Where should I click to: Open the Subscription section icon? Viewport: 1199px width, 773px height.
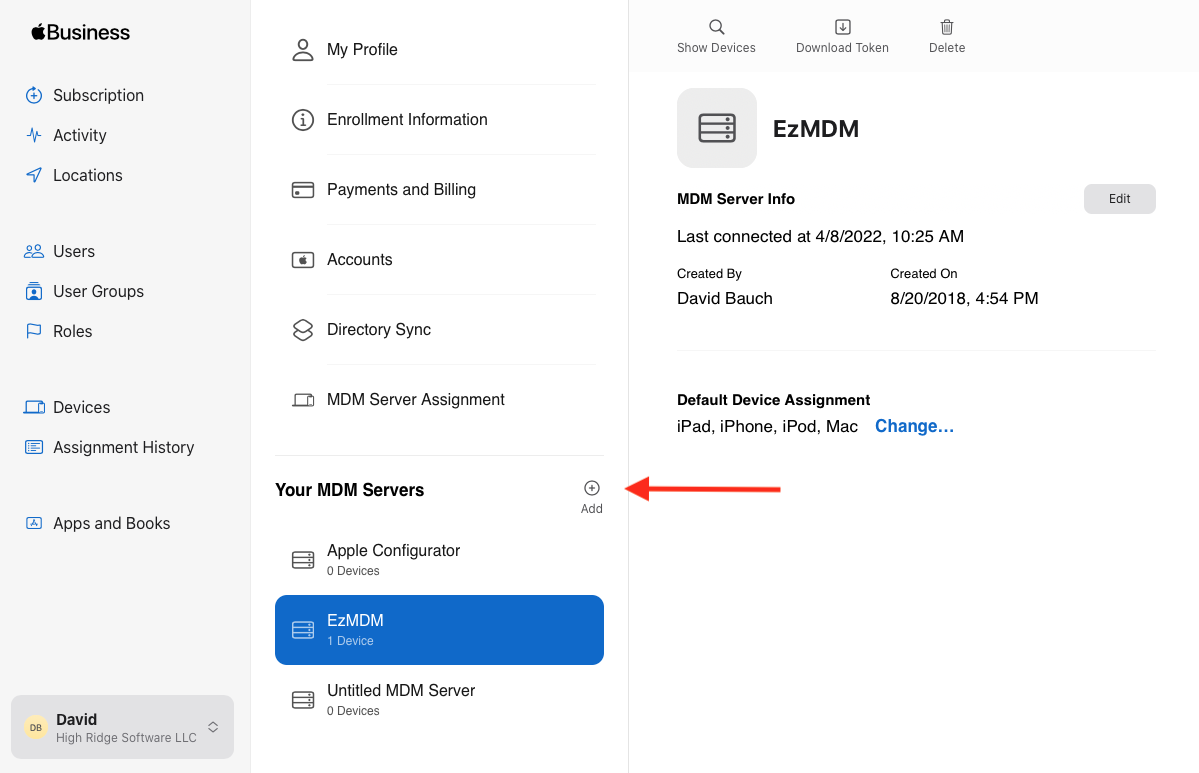(x=34, y=96)
